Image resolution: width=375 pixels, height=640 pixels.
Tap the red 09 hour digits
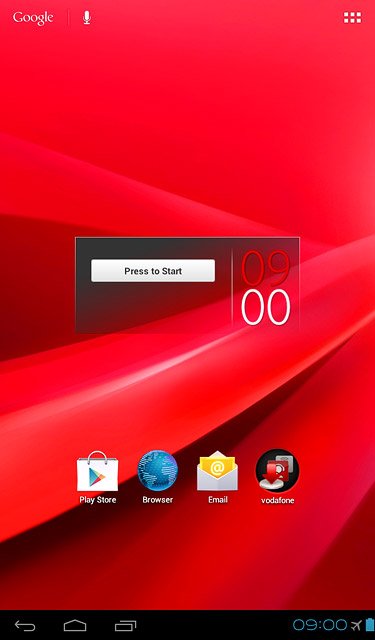(x=266, y=267)
